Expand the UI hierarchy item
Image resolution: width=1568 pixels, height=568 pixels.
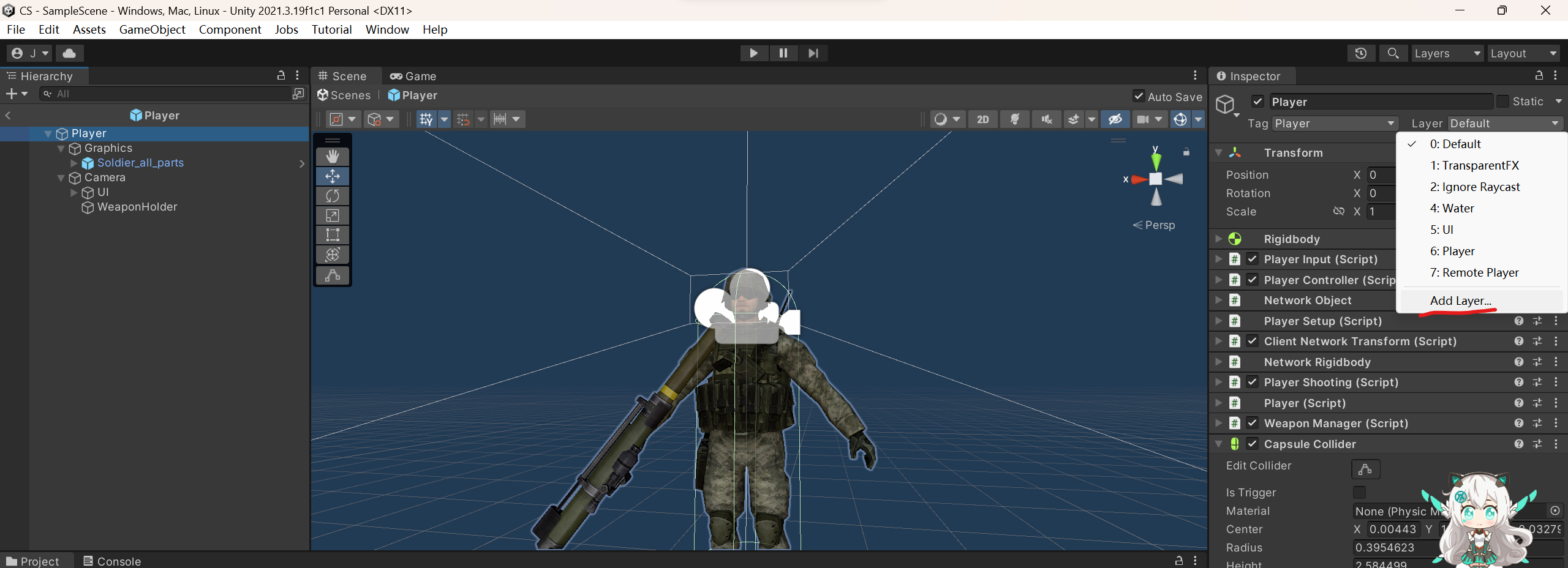(74, 192)
